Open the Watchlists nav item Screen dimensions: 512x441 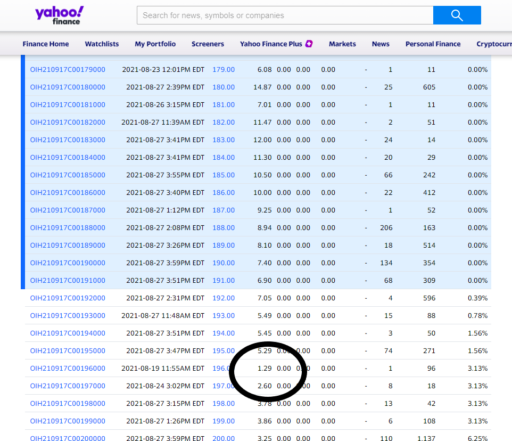coord(102,44)
